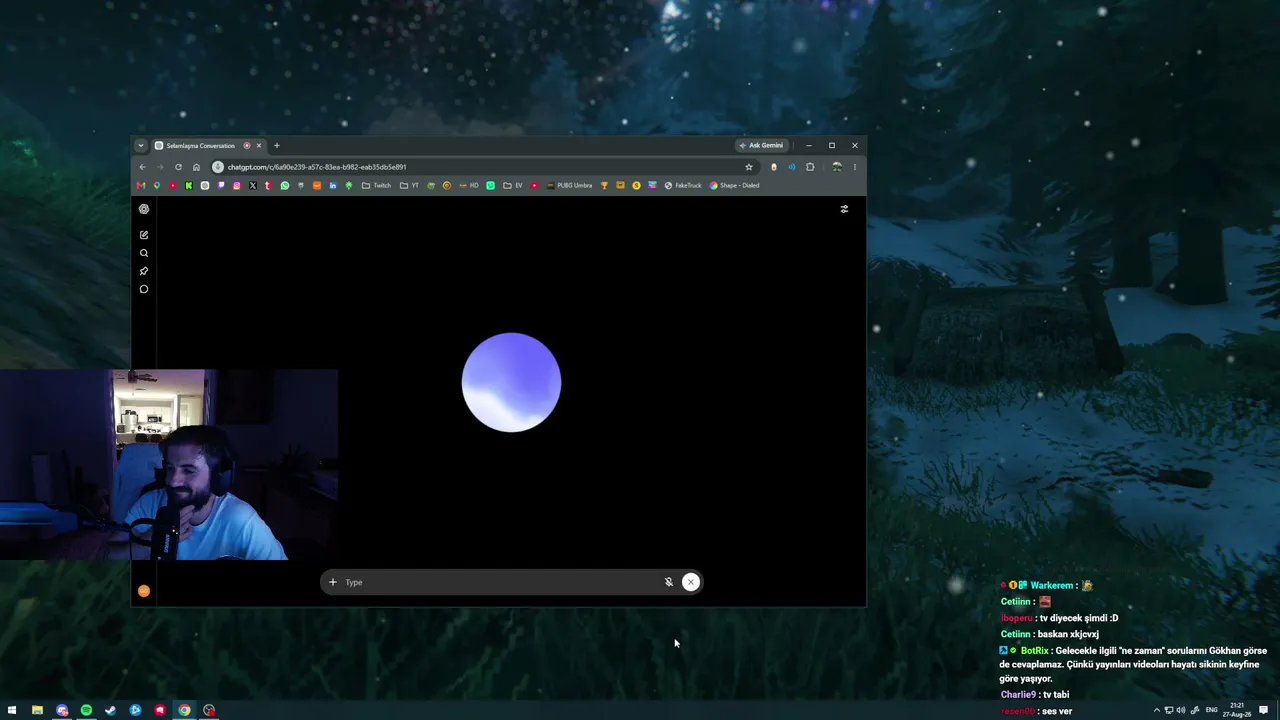Switch the ENG input language
Screen dimensions: 1280x720
[x=1212, y=711]
